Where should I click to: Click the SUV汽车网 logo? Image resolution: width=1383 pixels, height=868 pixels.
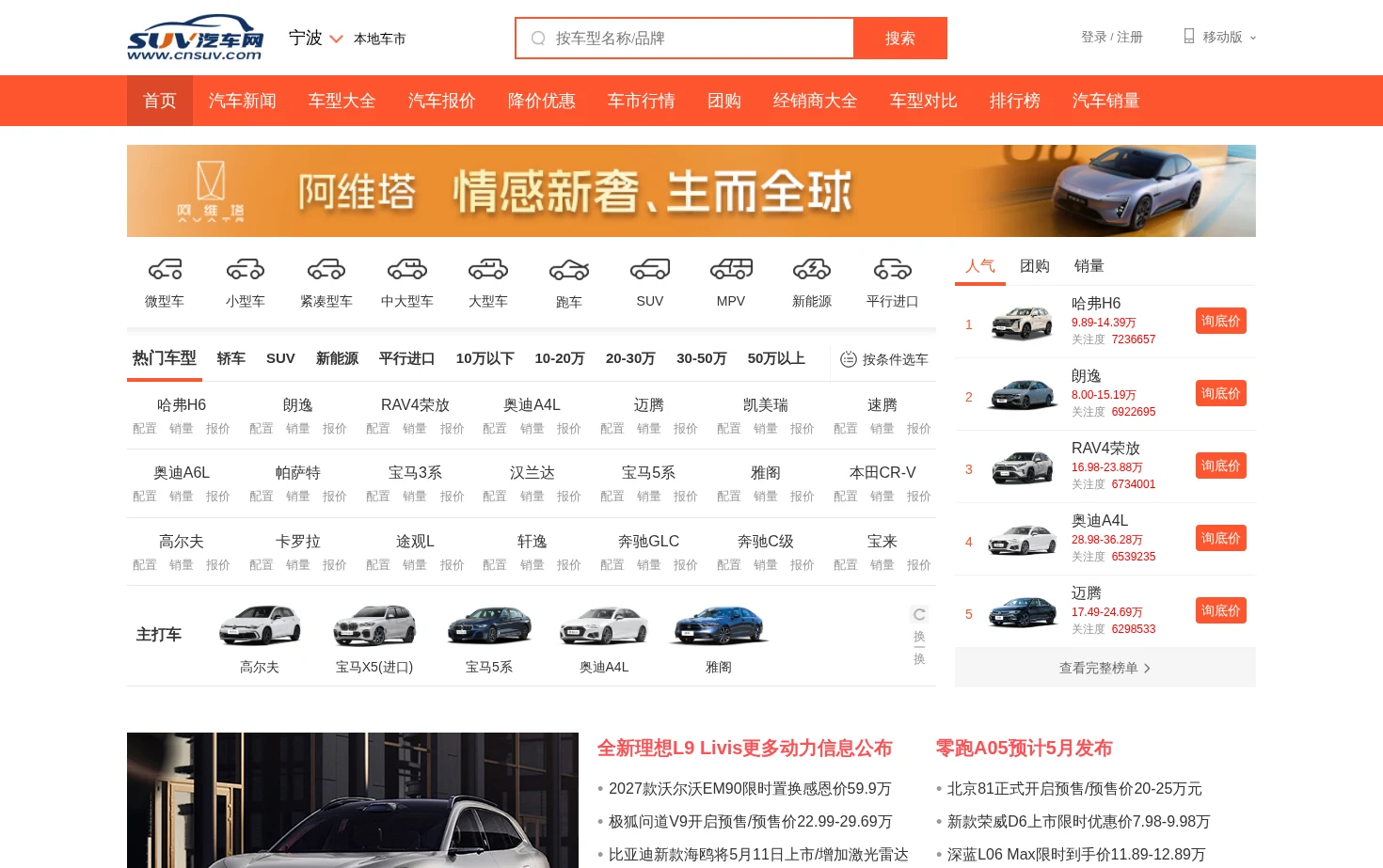pos(196,38)
